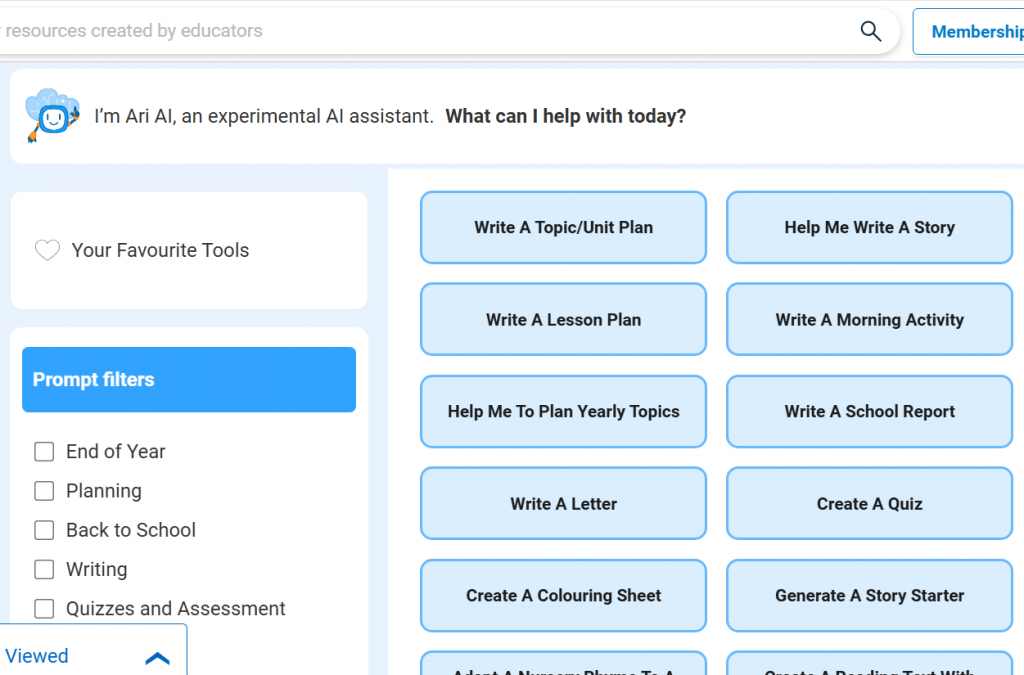Open the Membership button

tap(972, 32)
